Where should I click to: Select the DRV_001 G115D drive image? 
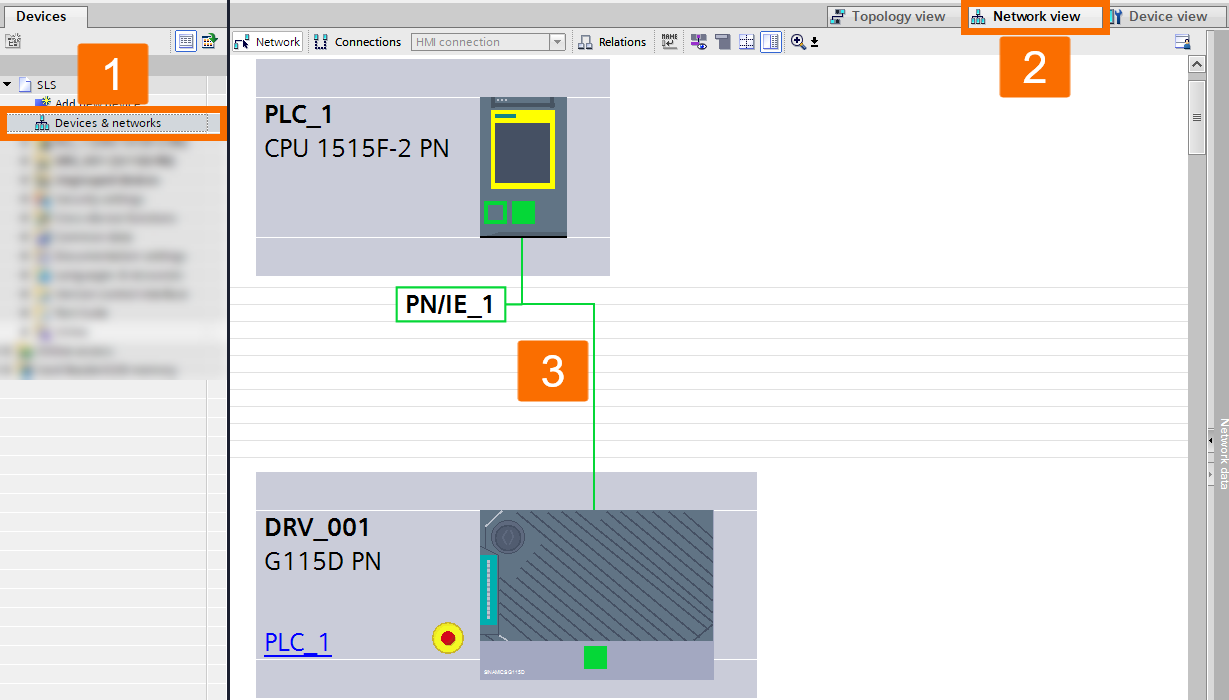click(596, 594)
